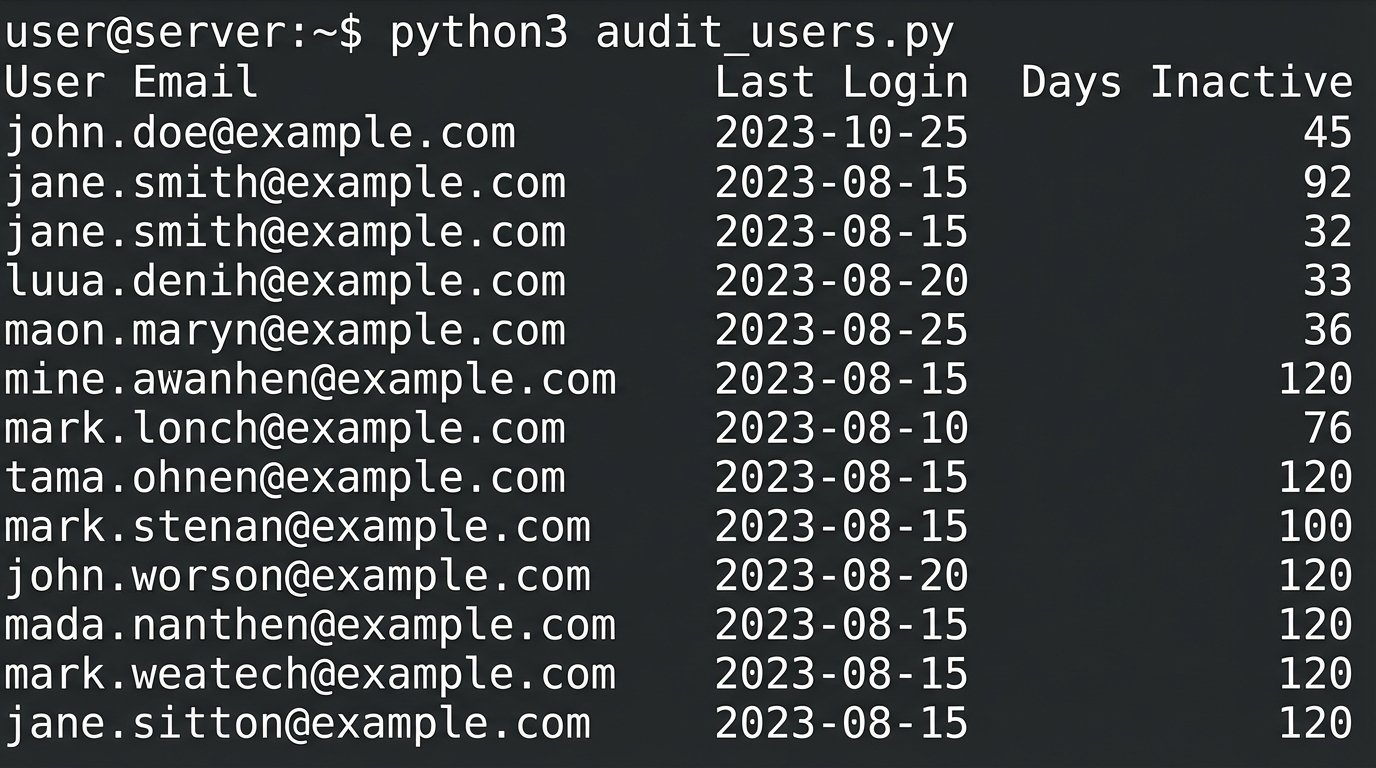Click john.doe@example.com email address
The image size is (1376, 768).
260,133
